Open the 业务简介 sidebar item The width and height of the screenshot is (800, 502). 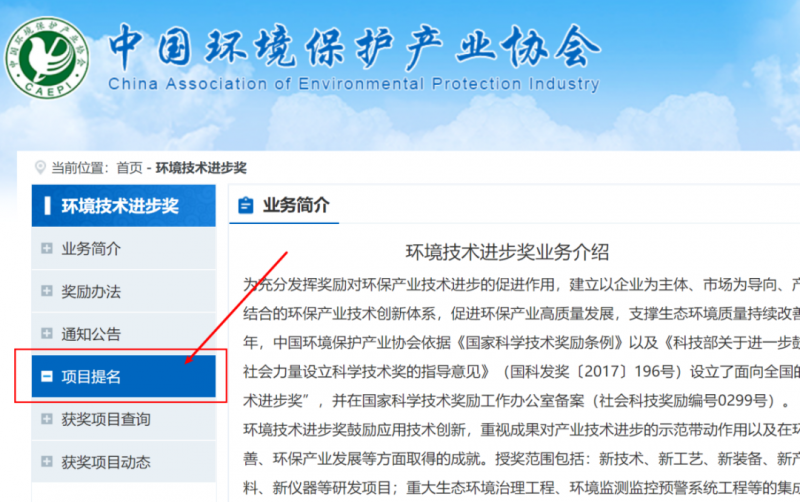(x=91, y=249)
